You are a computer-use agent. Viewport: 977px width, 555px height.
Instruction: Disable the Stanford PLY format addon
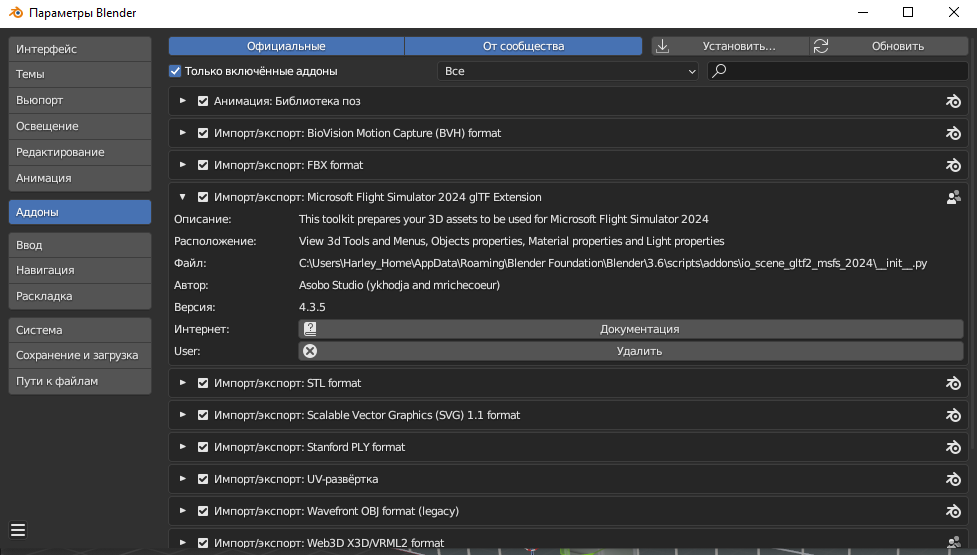203,447
